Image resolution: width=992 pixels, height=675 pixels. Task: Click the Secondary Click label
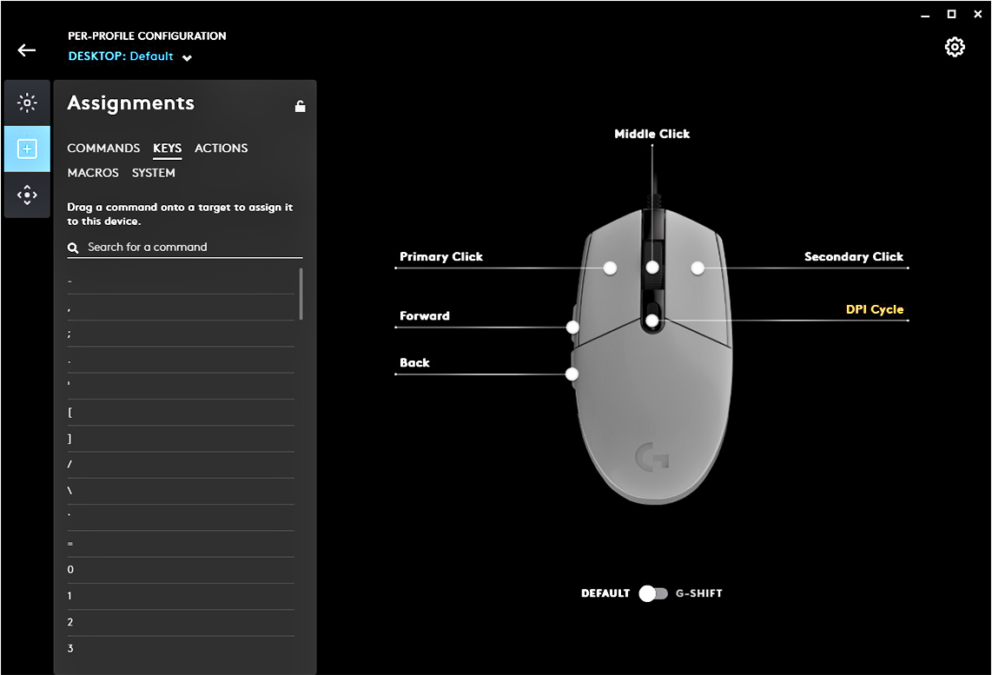pos(853,256)
